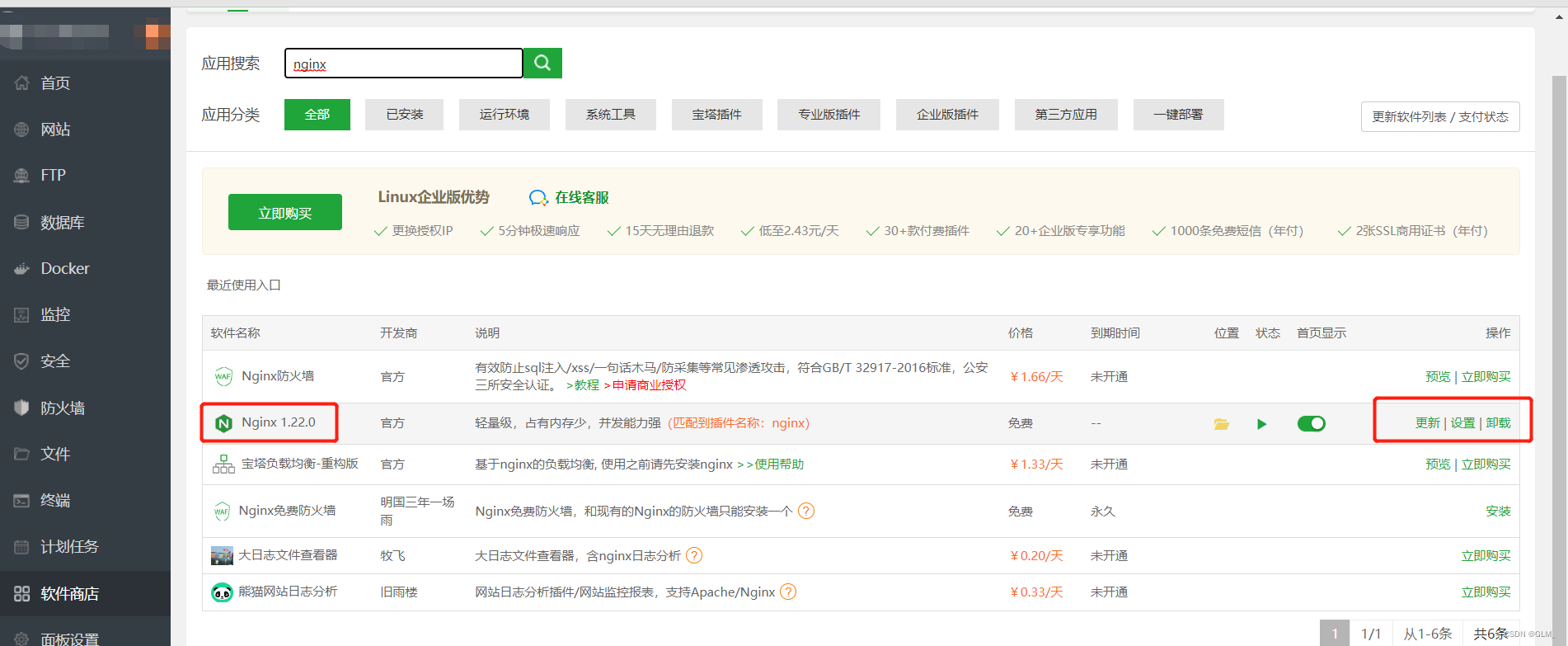Click the Nginx free firewall WAF icon
1568x646 pixels.
222,512
